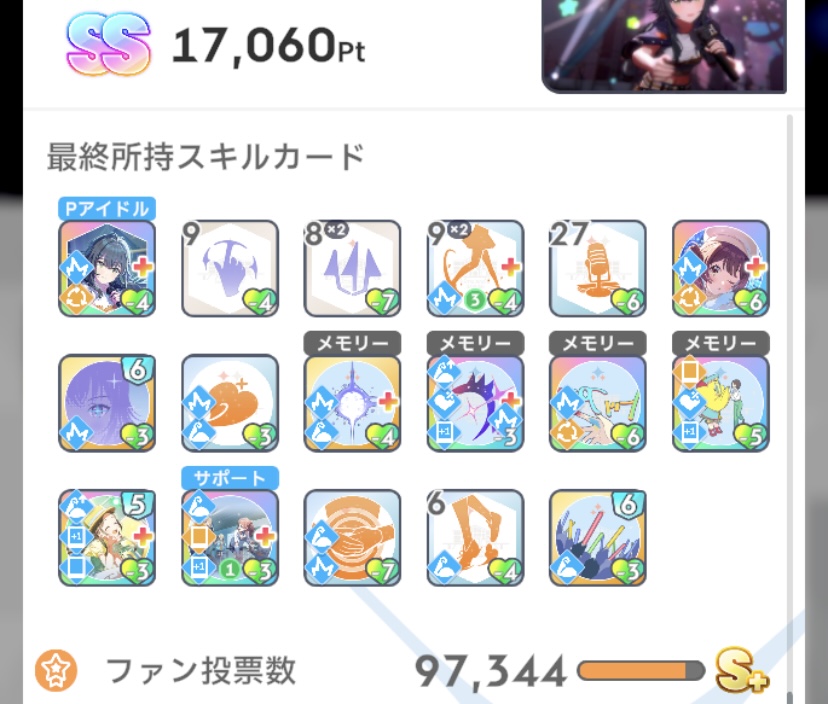The image size is (828, 704).
Task: Select the dancing legs card numbered 6
Action: pos(475,538)
